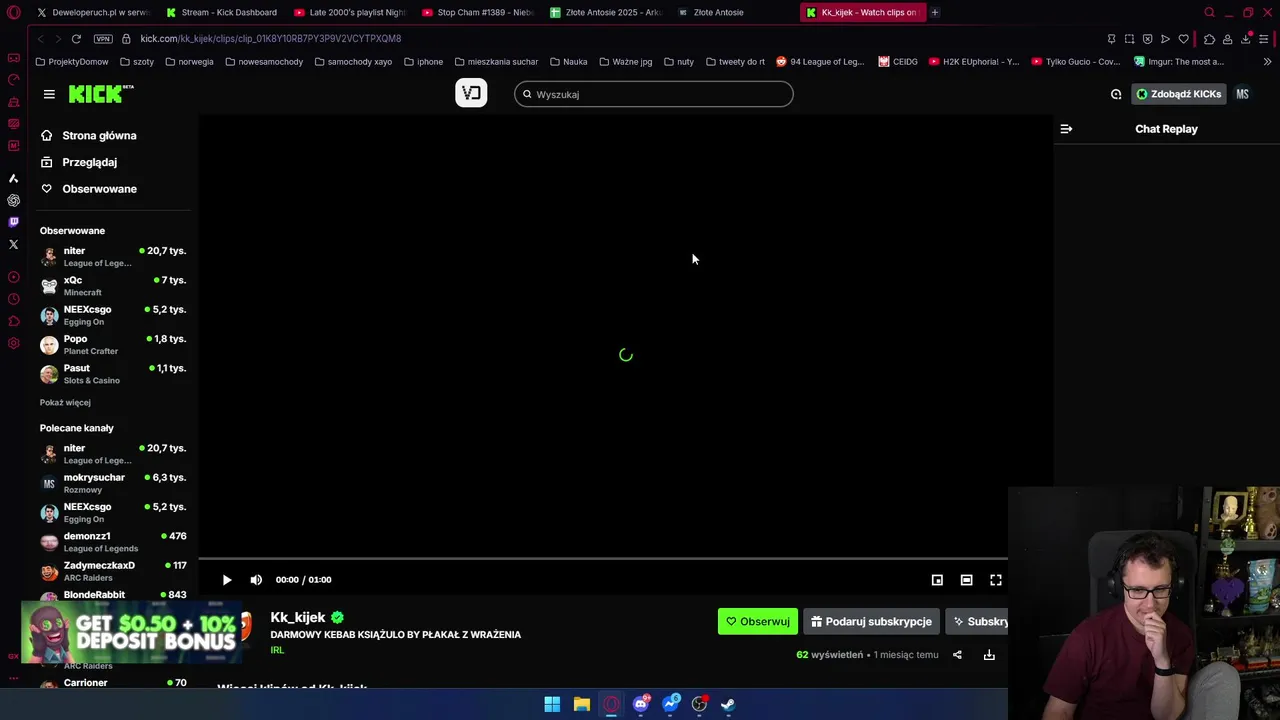Switch to Stop Cham #1389 tab
This screenshot has height=720, width=1280.
[x=478, y=12]
